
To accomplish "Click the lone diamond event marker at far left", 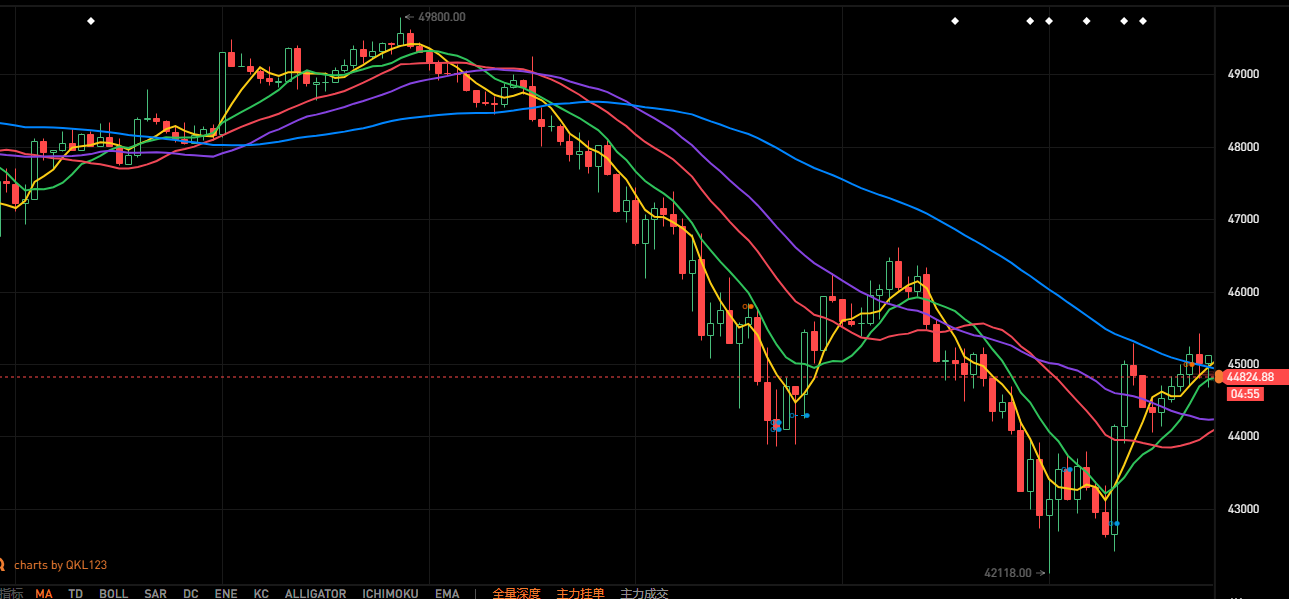I will pos(91,21).
